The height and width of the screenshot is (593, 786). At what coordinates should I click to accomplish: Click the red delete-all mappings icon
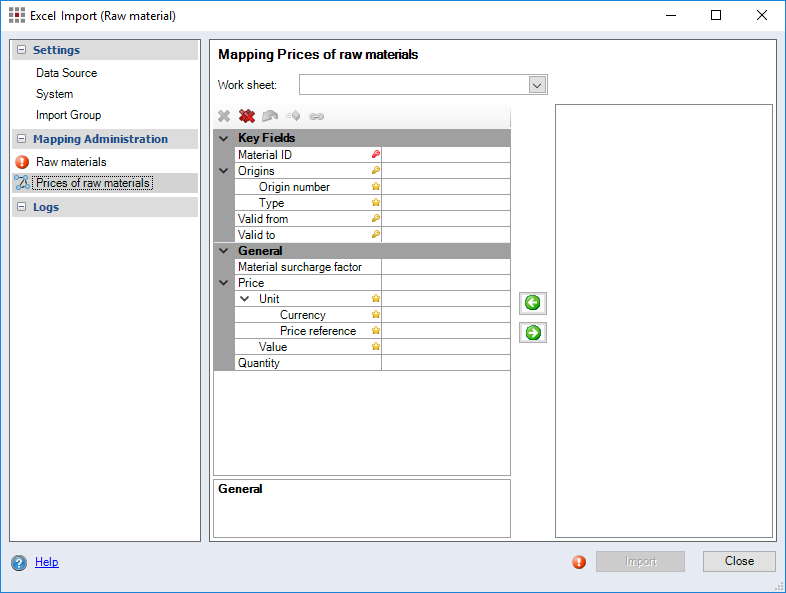[247, 116]
